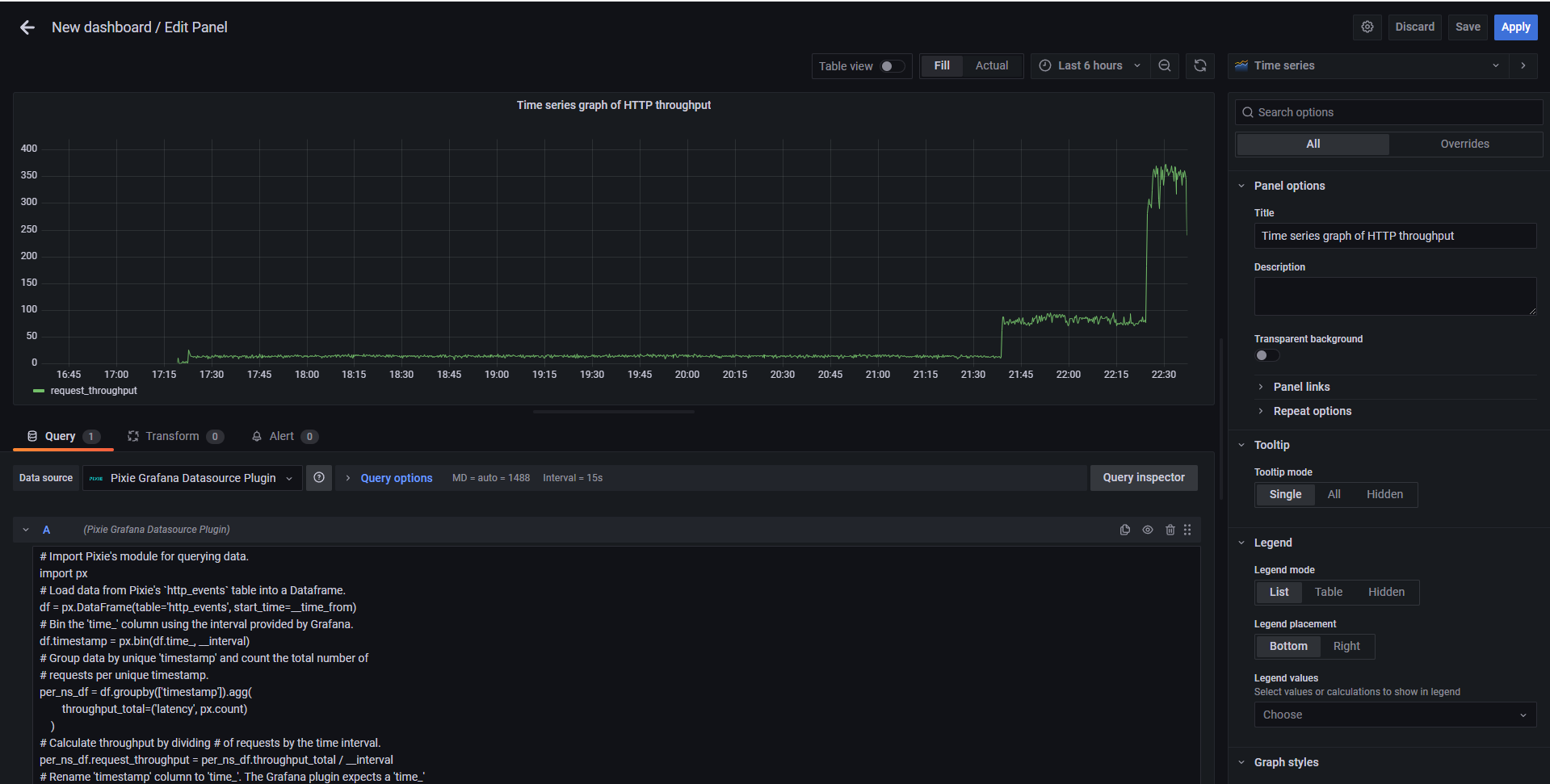Viewport: 1550px width, 784px height.
Task: Expand Repeat options
Action: [1312, 411]
